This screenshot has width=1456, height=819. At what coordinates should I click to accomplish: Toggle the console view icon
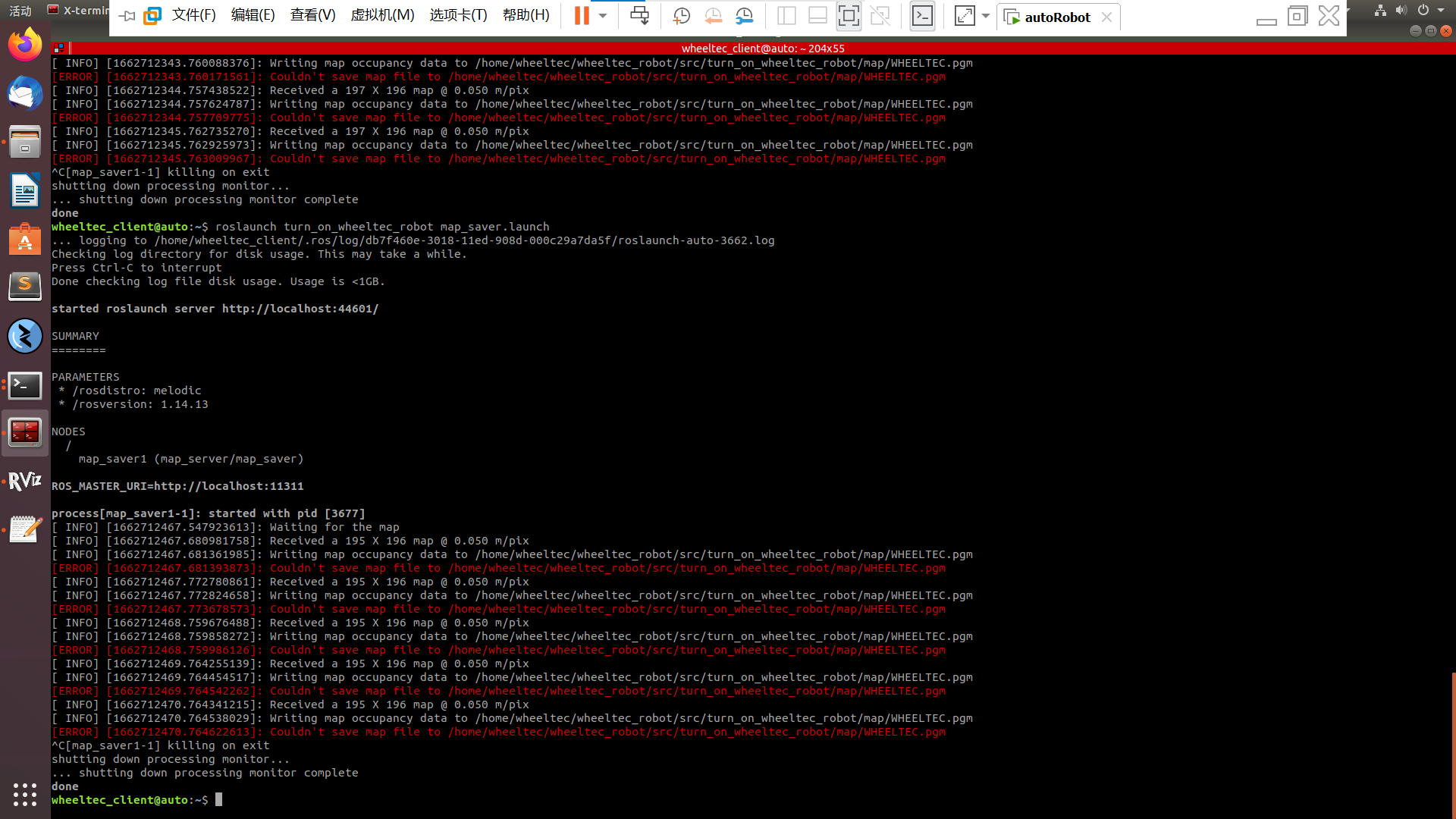click(922, 16)
